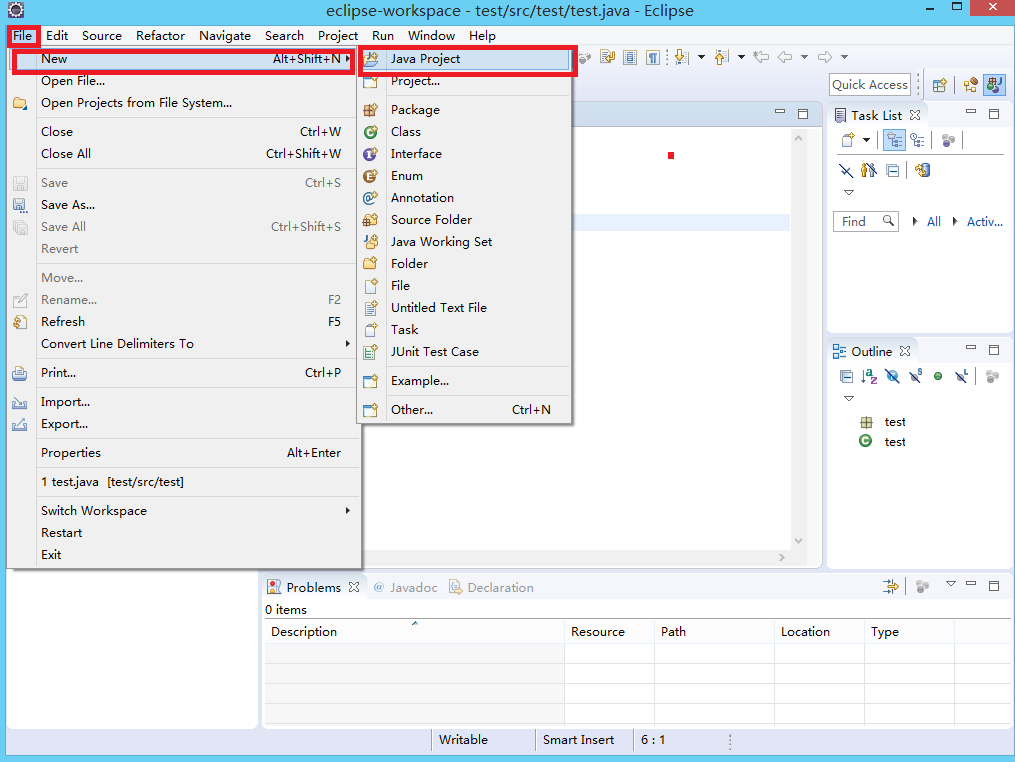Switch to the Java EE perspective icon
This screenshot has height=762, width=1015.
[970, 85]
